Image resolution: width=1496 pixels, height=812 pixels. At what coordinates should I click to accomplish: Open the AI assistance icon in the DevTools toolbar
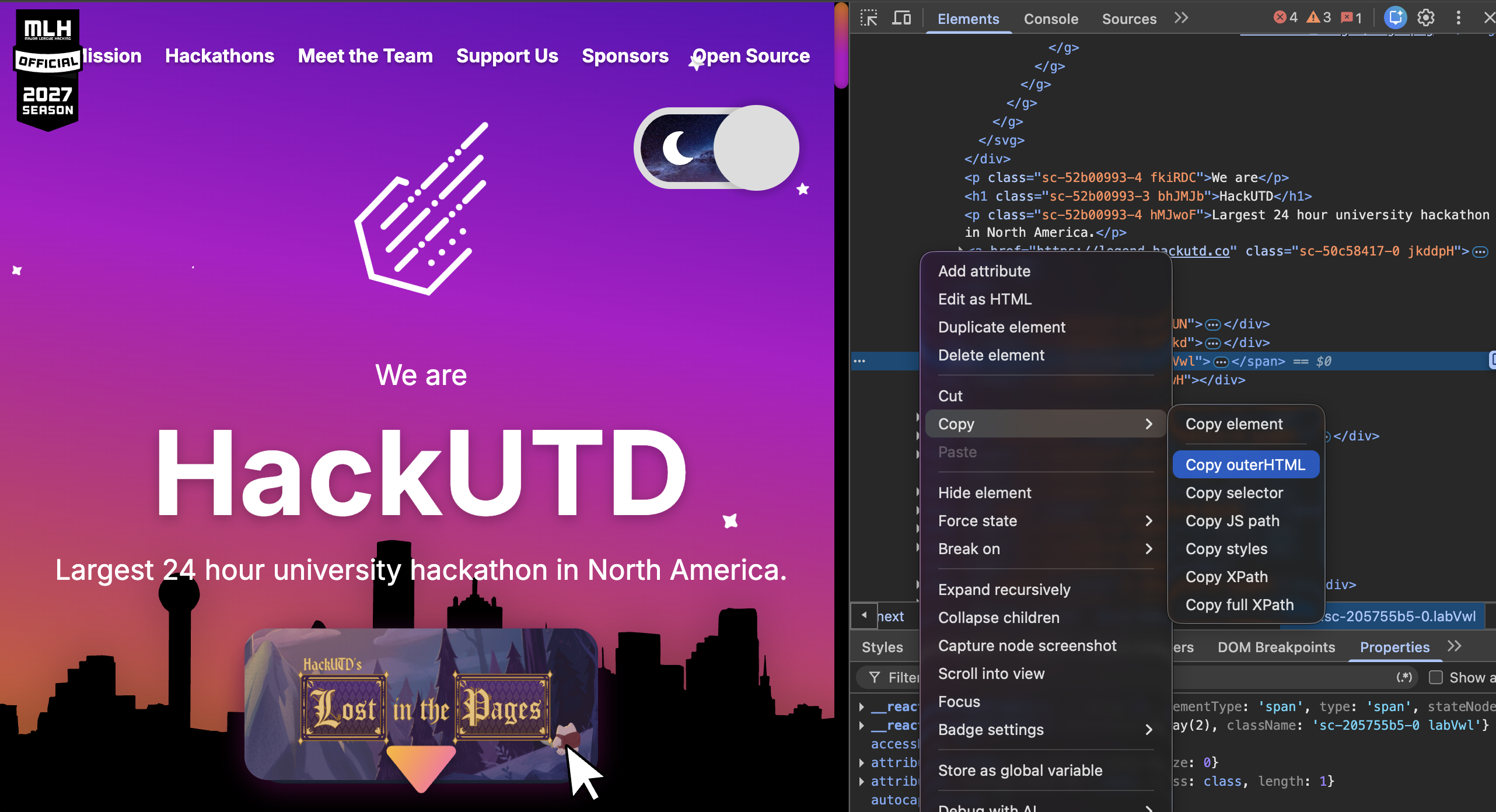click(1395, 17)
